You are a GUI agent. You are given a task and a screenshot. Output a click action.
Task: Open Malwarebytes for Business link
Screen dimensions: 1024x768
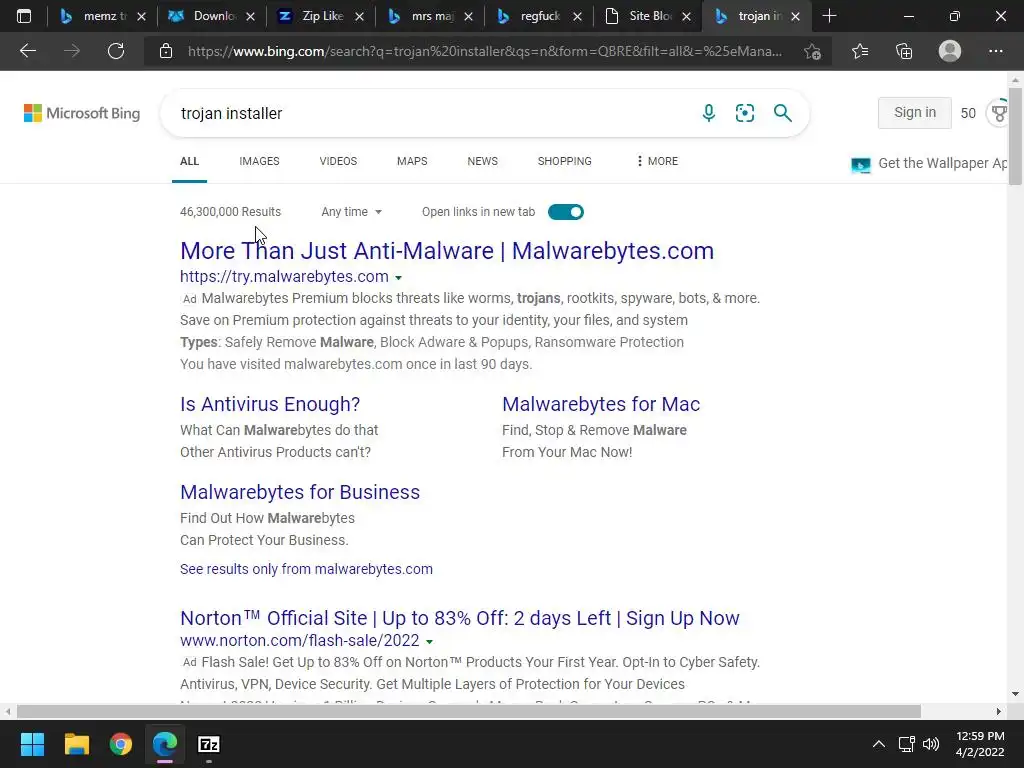click(300, 492)
